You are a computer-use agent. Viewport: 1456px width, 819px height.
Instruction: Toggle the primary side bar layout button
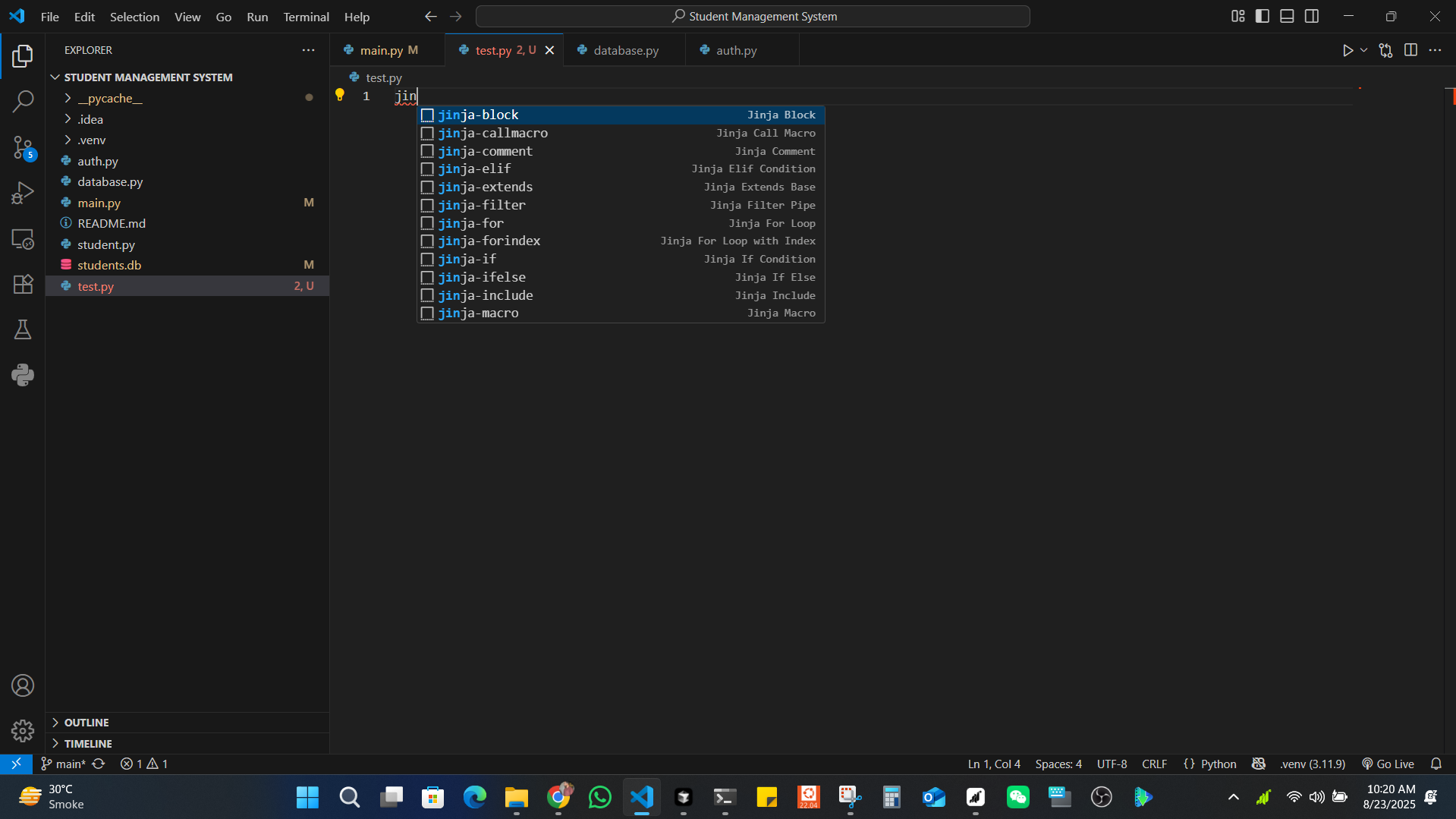[x=1263, y=16]
